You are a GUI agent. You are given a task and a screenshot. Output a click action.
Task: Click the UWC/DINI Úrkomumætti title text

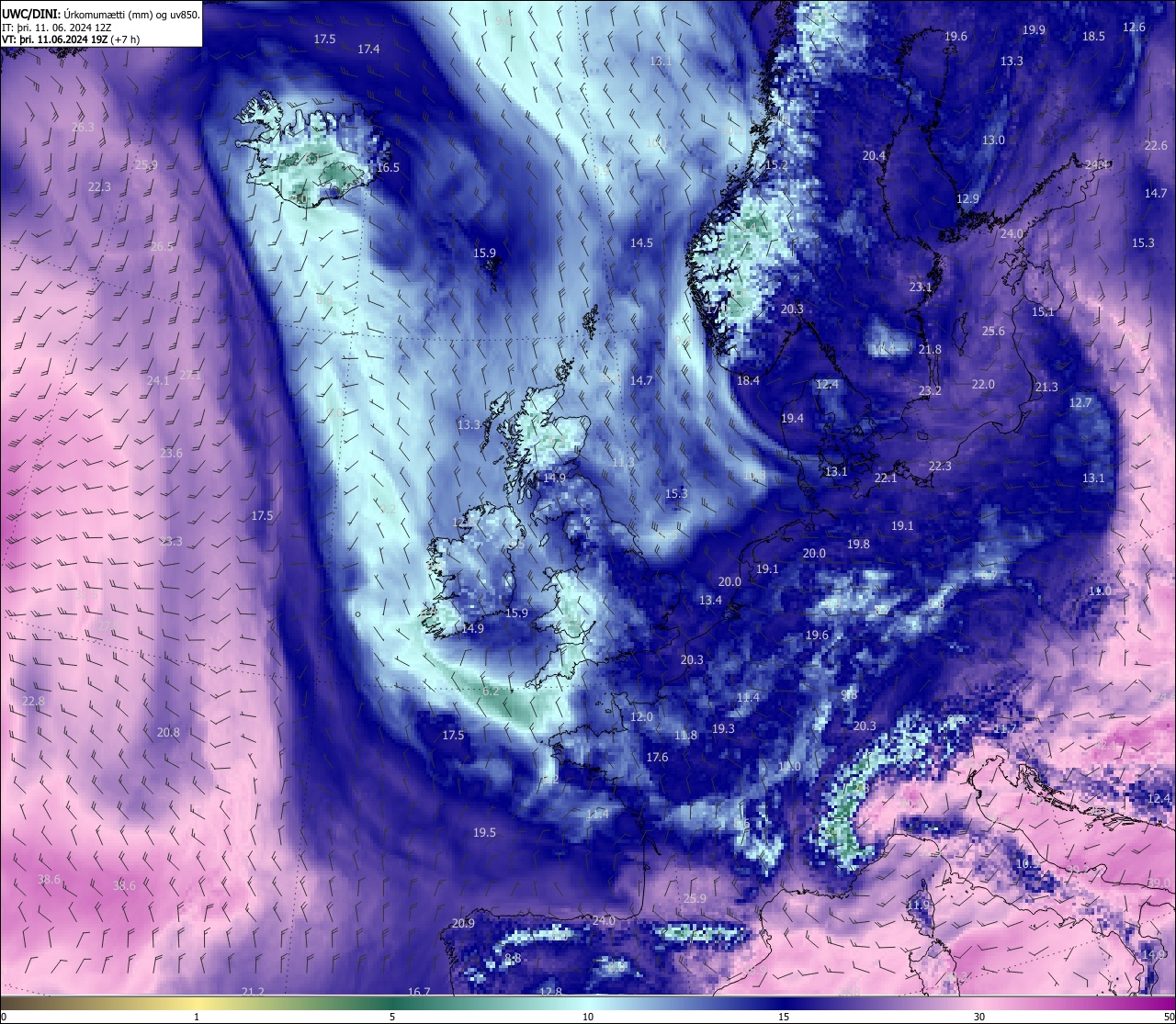101,14
